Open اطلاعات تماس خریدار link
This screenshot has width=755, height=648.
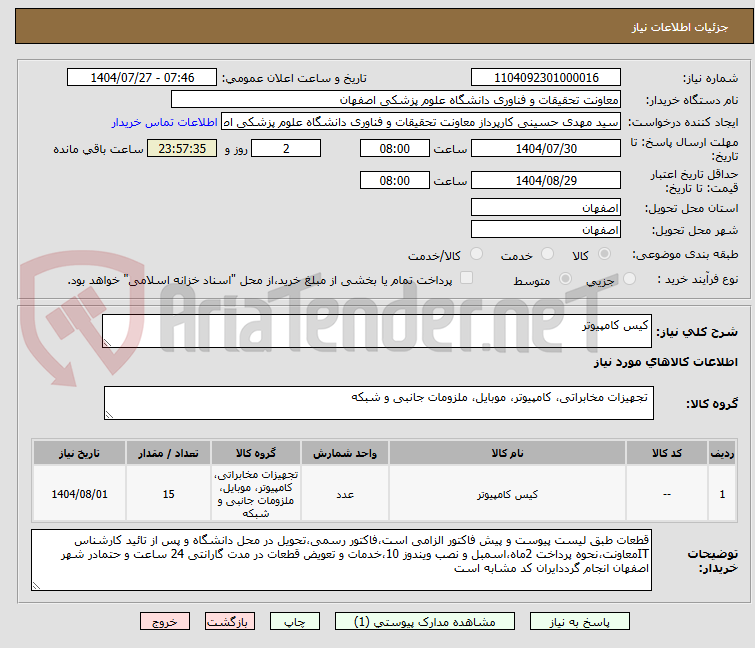pos(165,122)
